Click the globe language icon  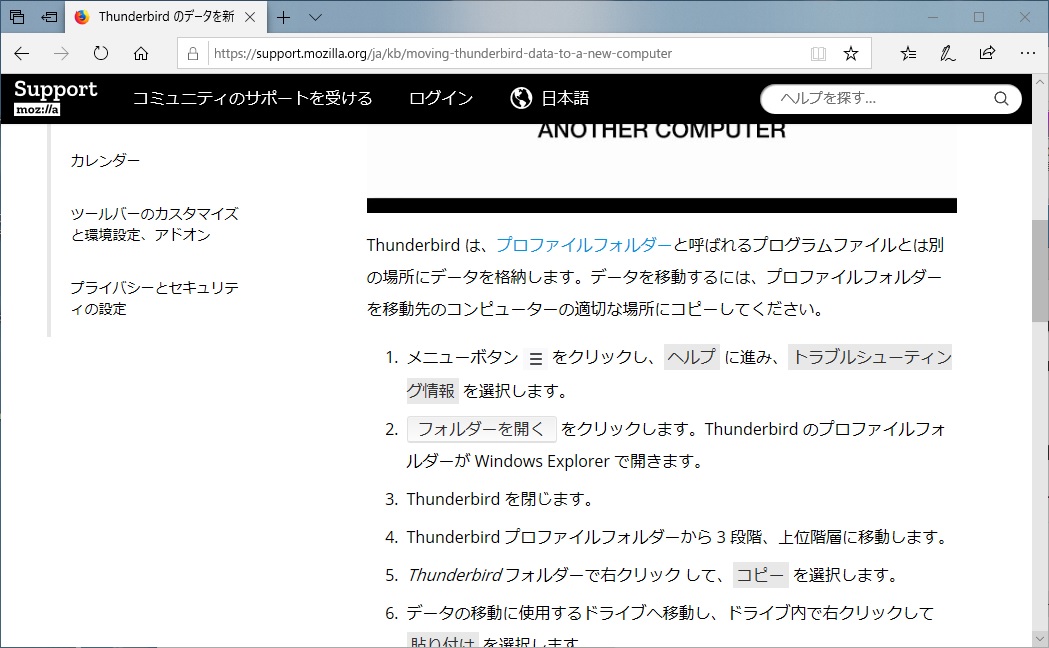pos(521,98)
